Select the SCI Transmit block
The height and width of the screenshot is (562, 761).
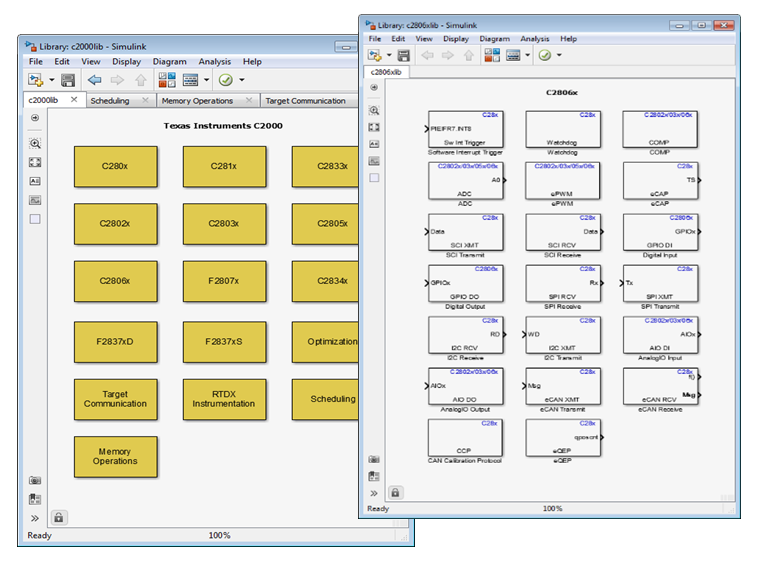(466, 232)
